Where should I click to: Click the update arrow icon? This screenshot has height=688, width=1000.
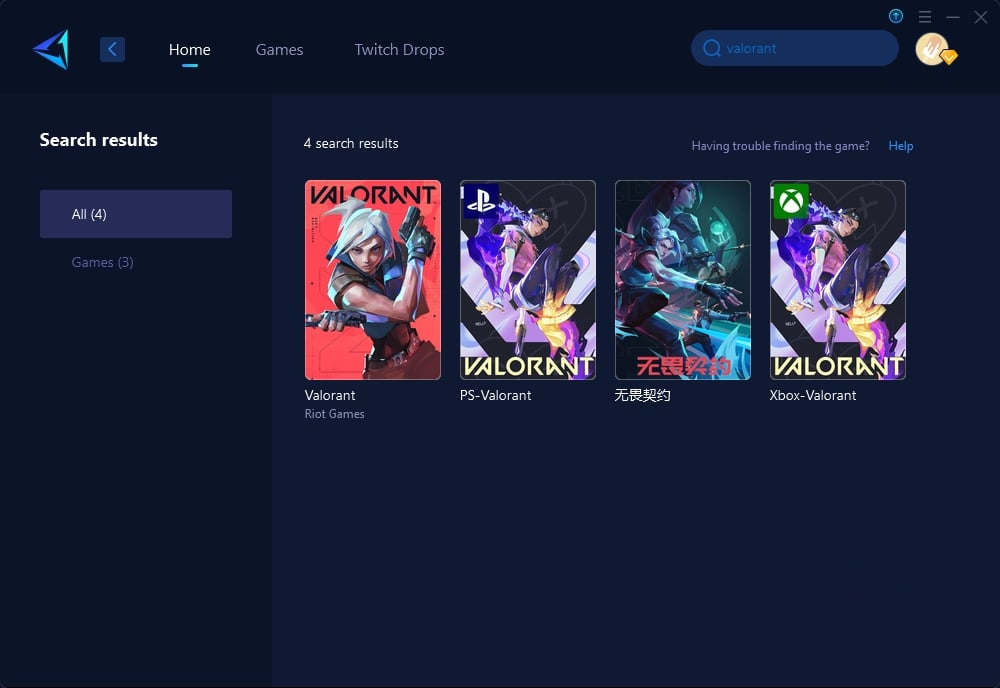[896, 16]
